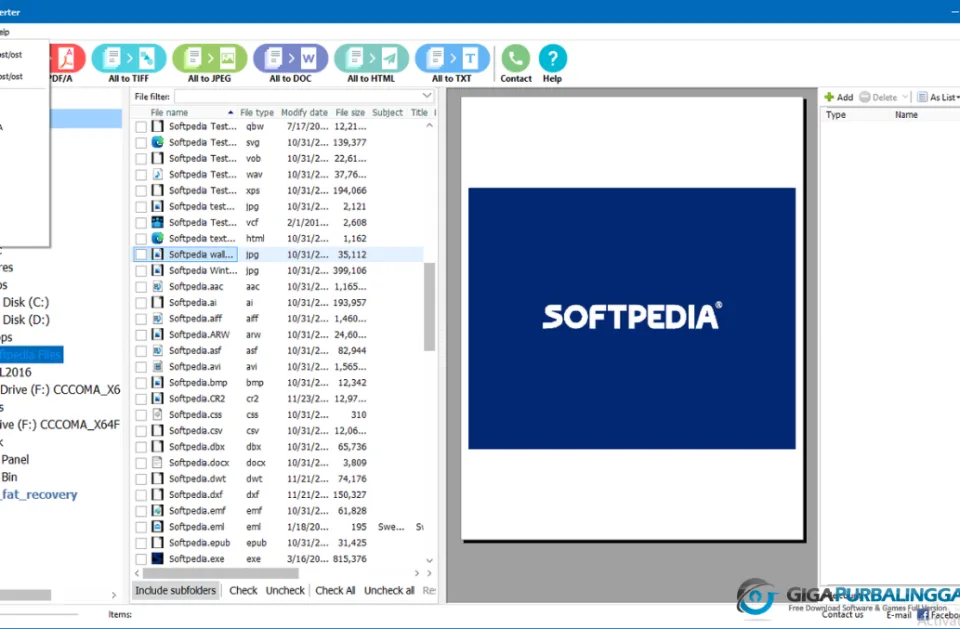Click file list scroll right arrow
Viewport: 960px width, 629px height.
417,573
